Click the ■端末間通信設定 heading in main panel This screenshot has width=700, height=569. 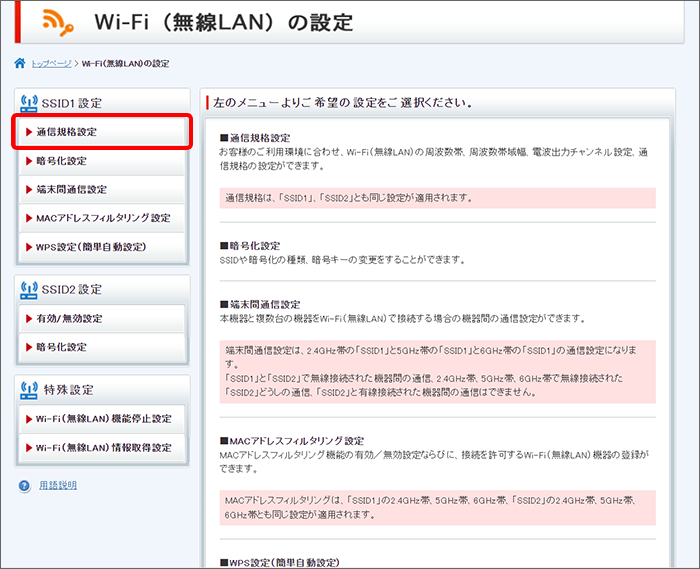pos(260,305)
